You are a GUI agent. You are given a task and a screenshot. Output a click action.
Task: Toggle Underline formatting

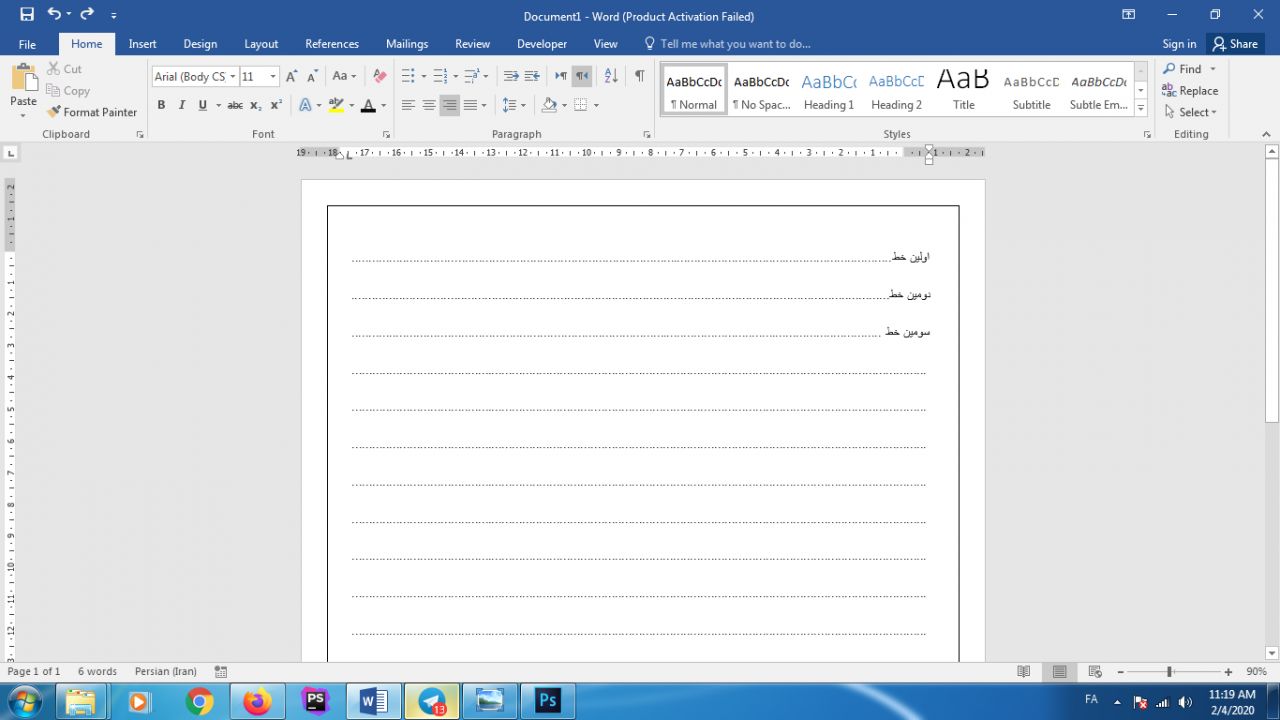coord(203,105)
